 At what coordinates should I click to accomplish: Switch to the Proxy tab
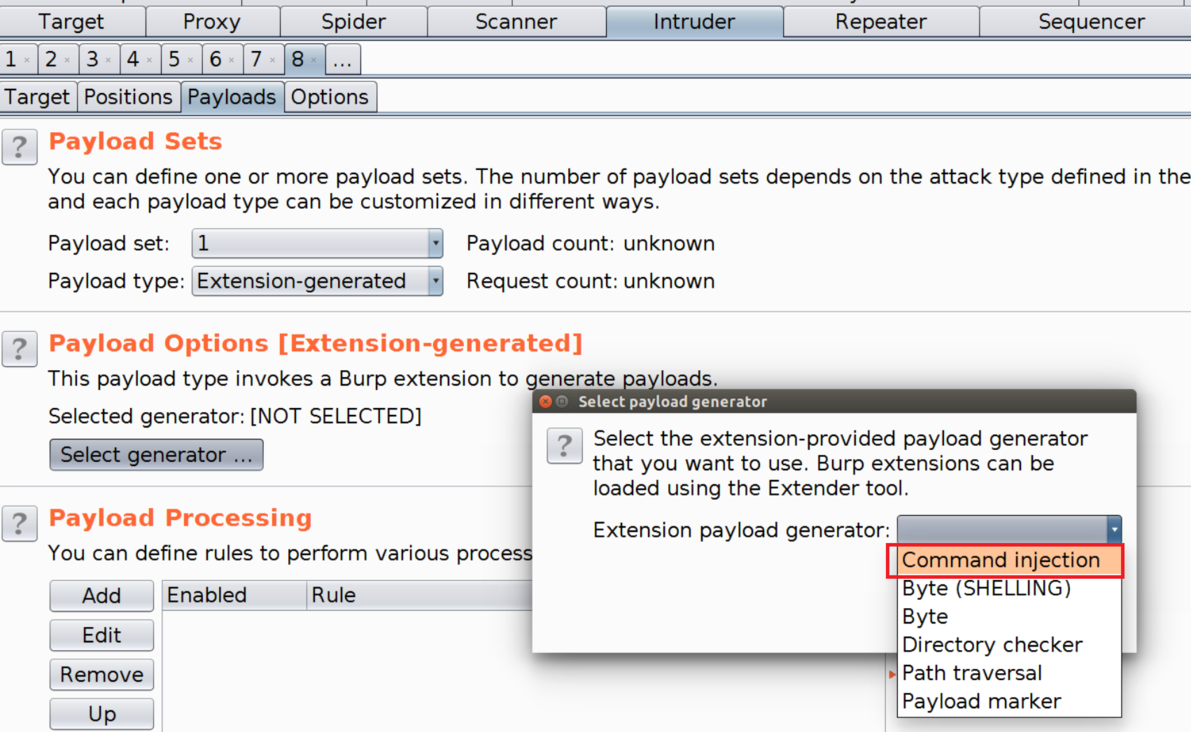(212, 21)
